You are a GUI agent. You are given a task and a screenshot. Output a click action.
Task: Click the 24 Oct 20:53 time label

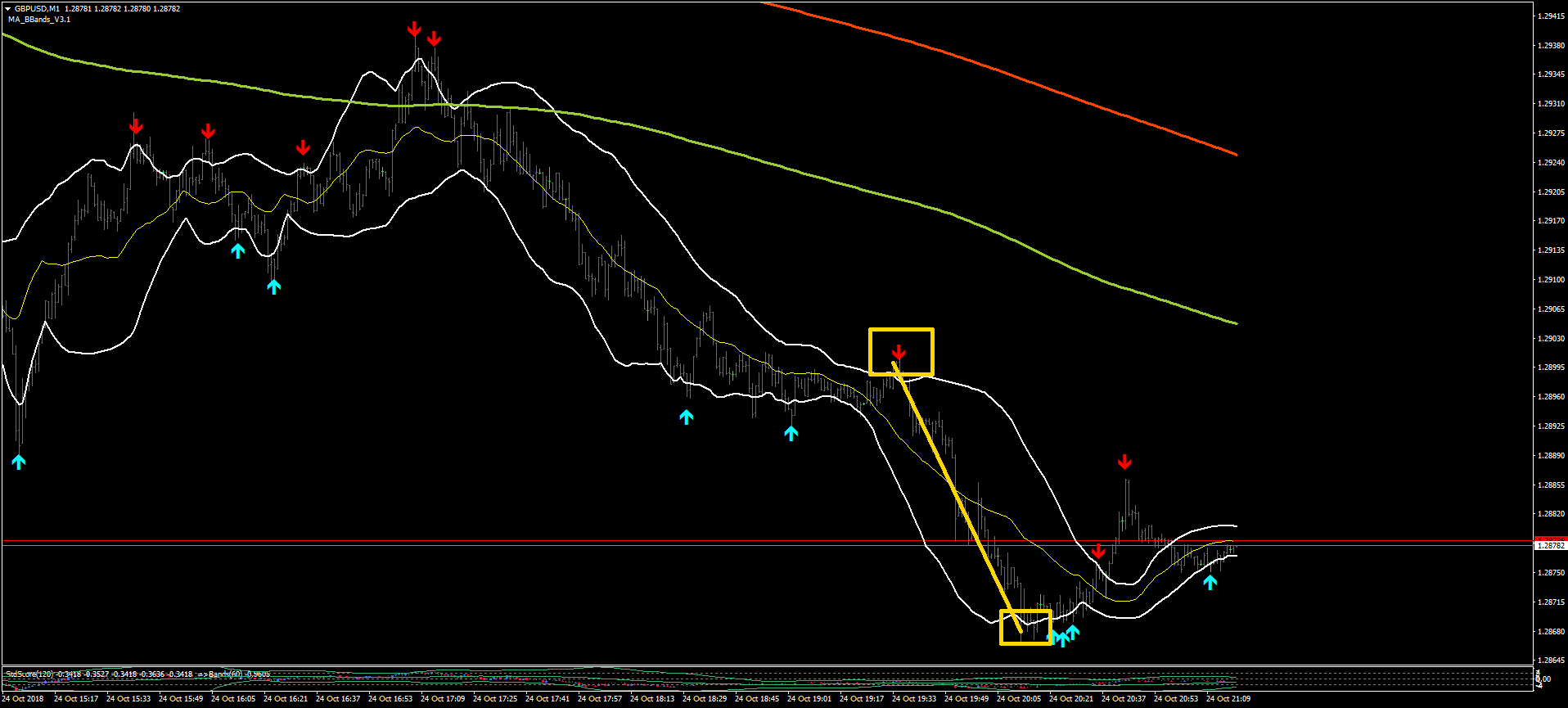[1176, 699]
